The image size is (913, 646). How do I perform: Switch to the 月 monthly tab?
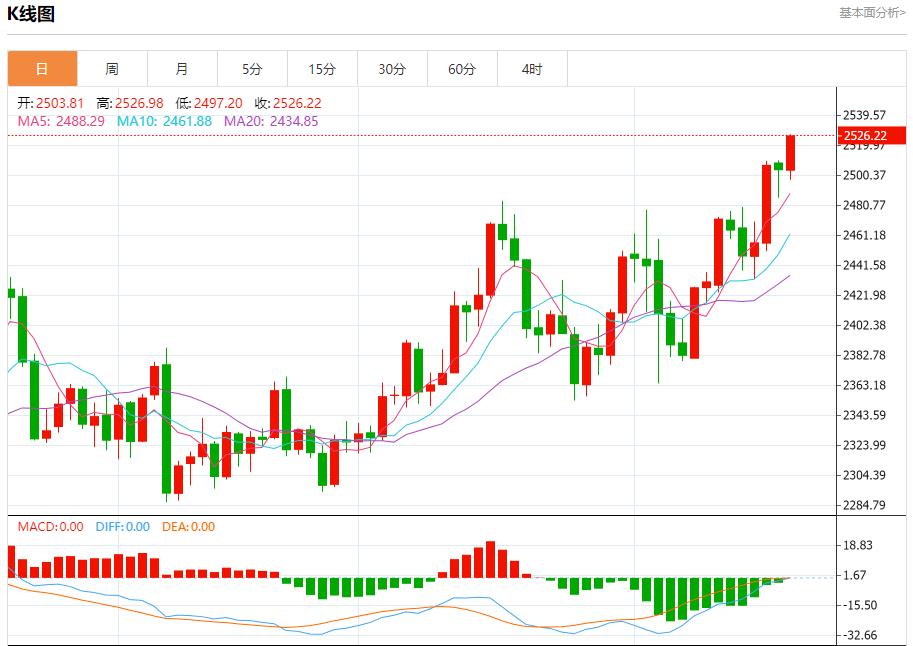(x=182, y=69)
